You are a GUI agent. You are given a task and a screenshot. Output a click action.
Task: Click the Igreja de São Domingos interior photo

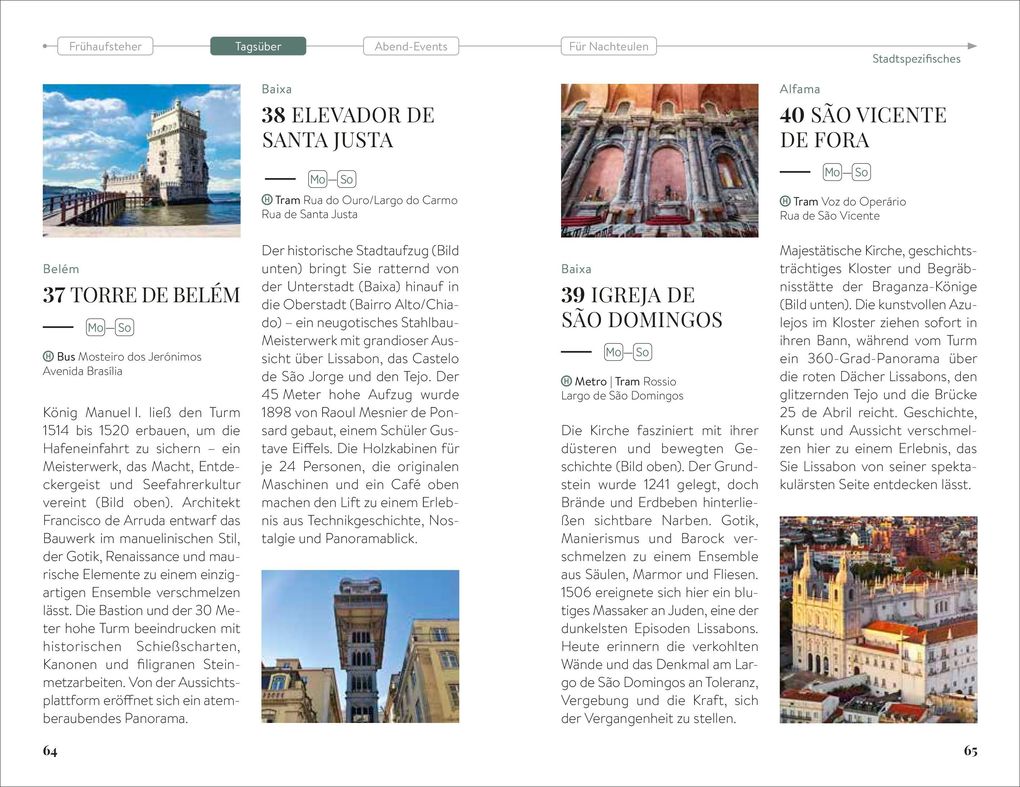tap(660, 160)
